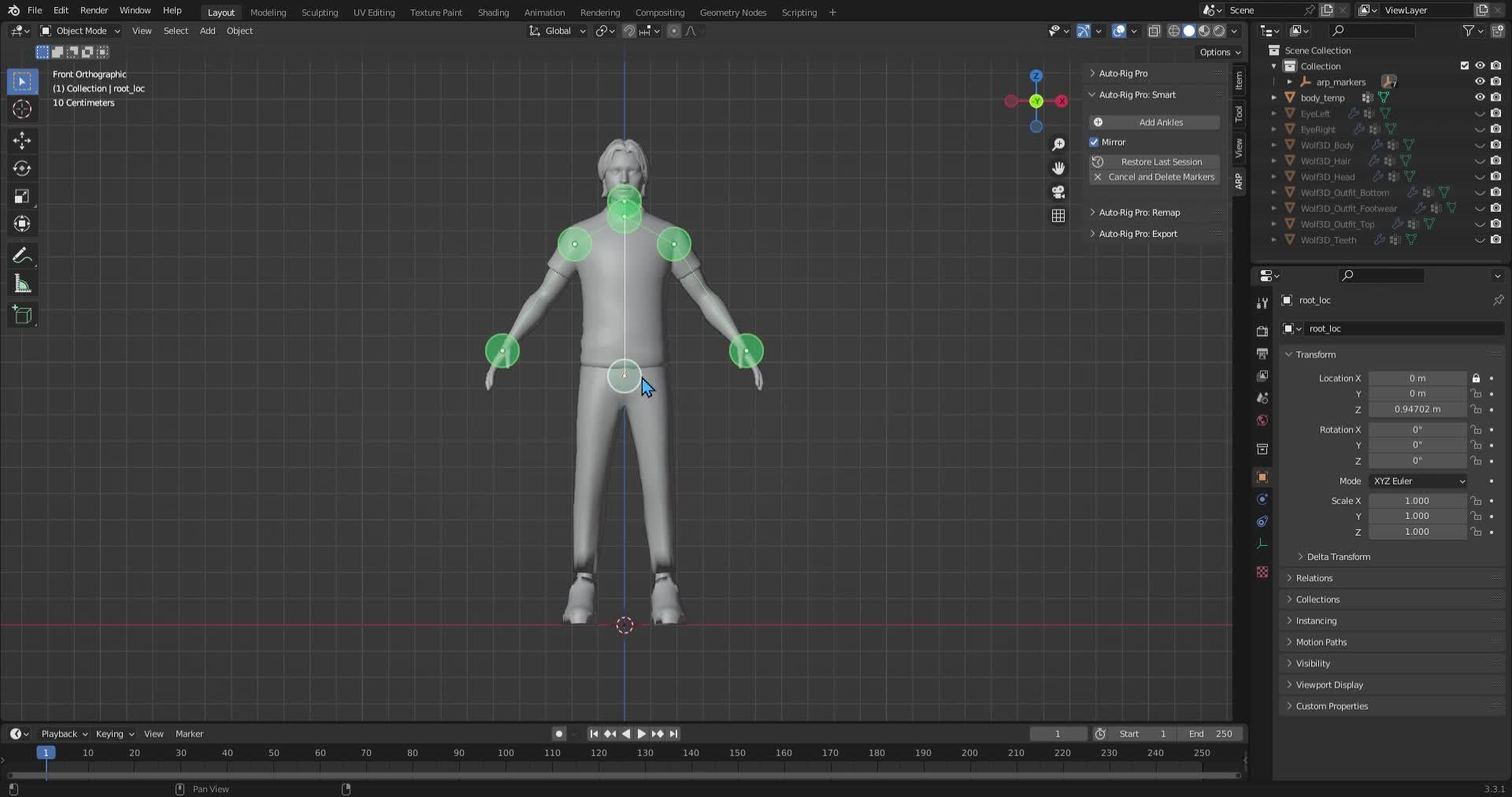Image resolution: width=1512 pixels, height=797 pixels.
Task: Click frame 100 on the timeline
Action: (x=506, y=754)
